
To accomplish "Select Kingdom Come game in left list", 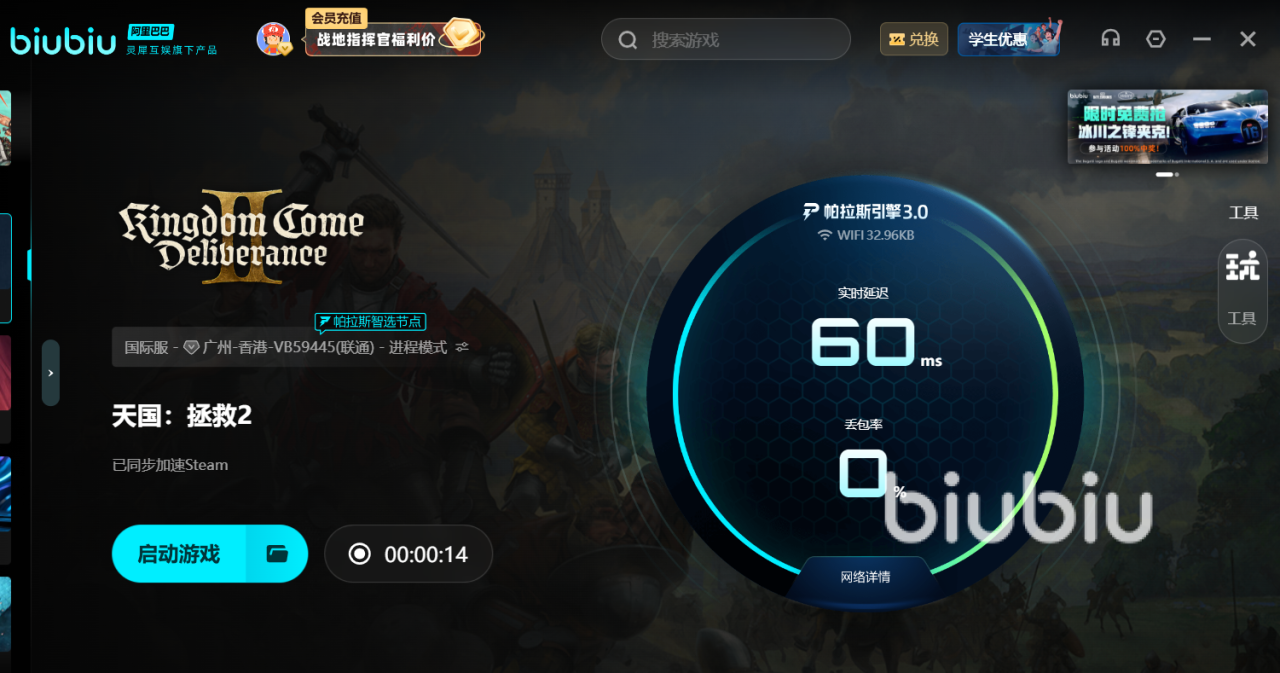I will coord(6,268).
